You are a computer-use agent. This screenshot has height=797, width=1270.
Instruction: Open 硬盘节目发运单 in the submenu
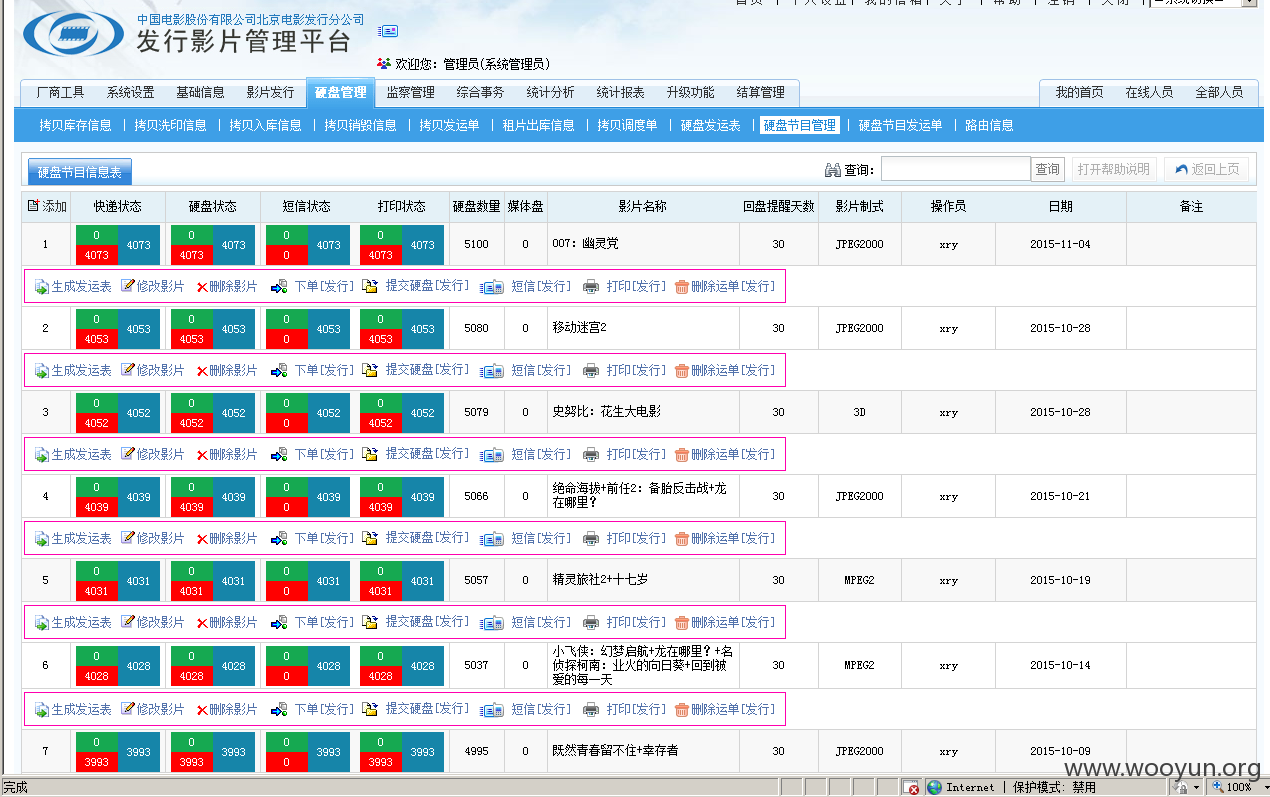point(900,126)
